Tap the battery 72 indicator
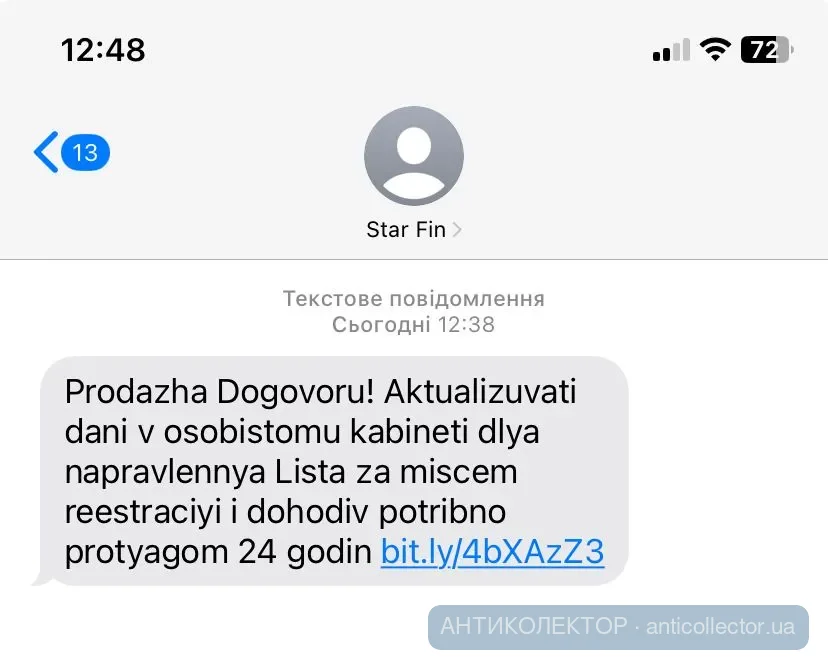Viewport: 828px width, 669px height. 767,50
